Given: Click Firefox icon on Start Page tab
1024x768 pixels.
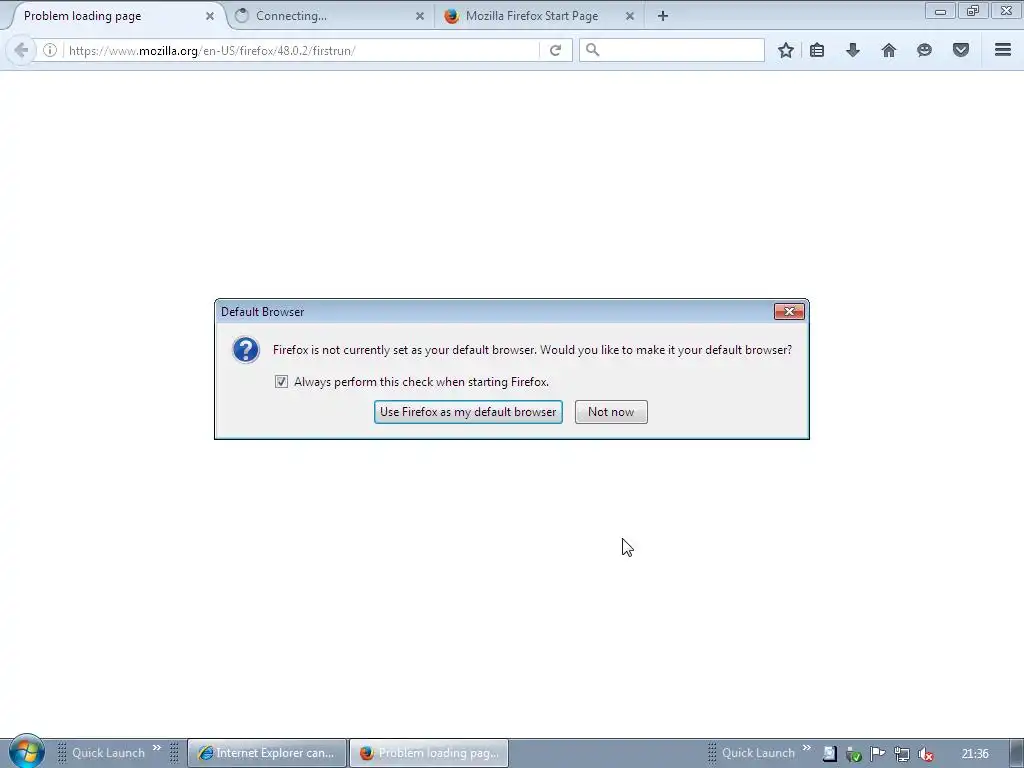Looking at the screenshot, I should click(x=451, y=16).
